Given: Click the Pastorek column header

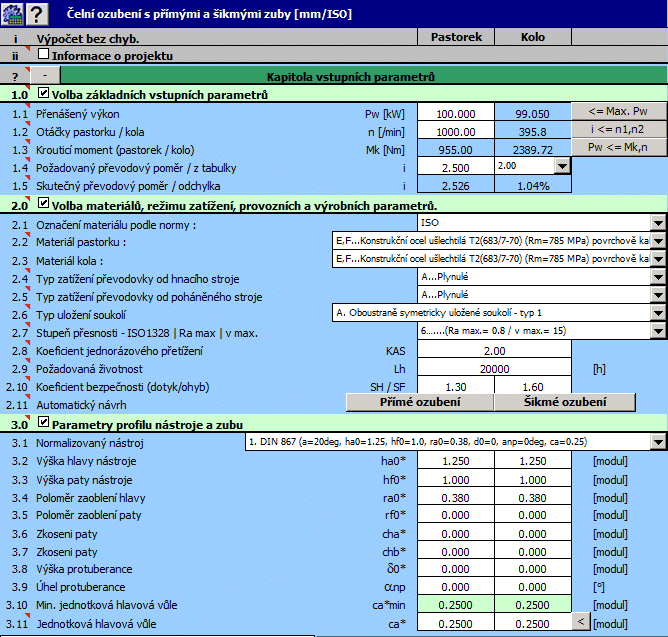Looking at the screenshot, I should tap(456, 37).
